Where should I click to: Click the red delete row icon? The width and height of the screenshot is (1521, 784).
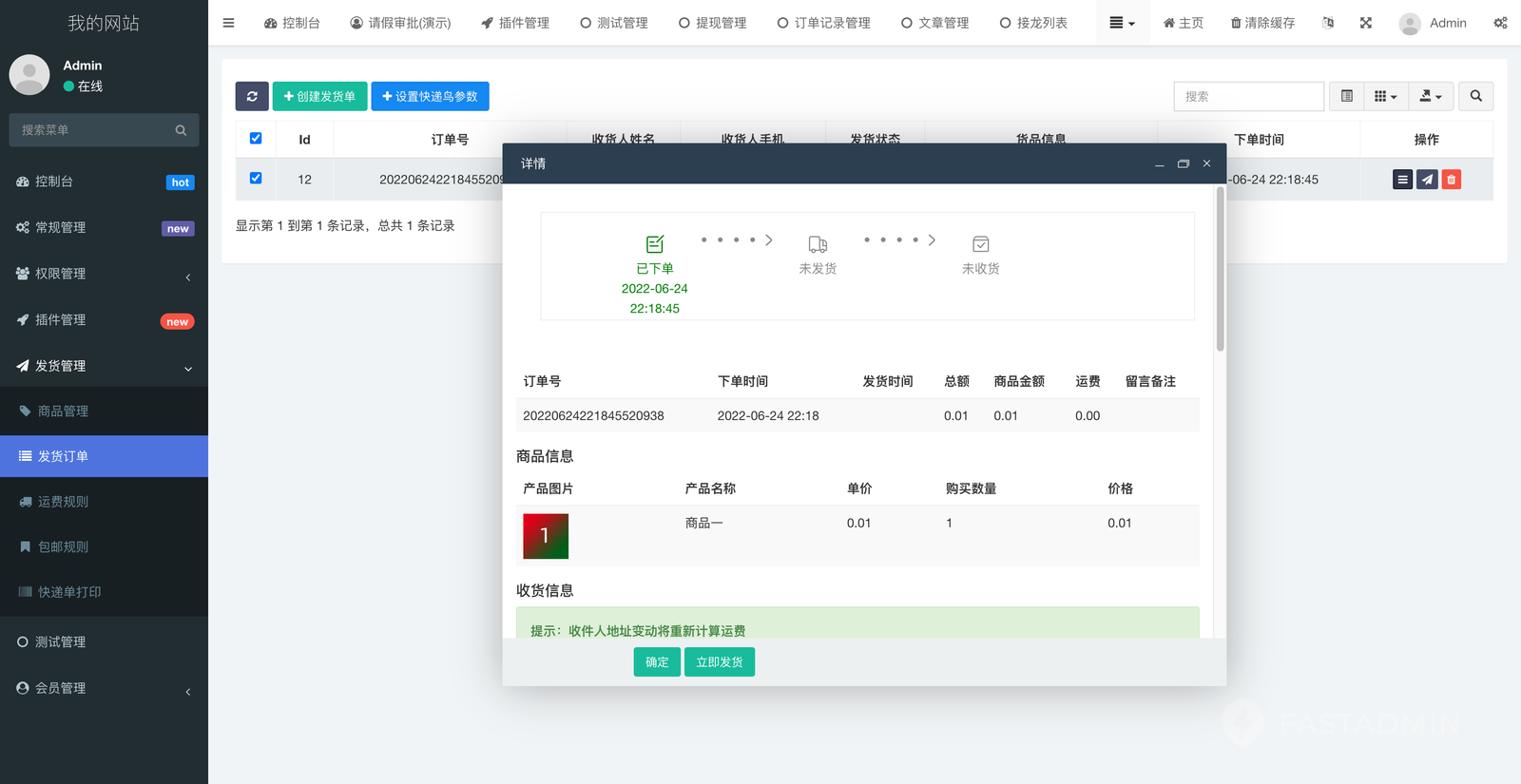coord(1451,180)
